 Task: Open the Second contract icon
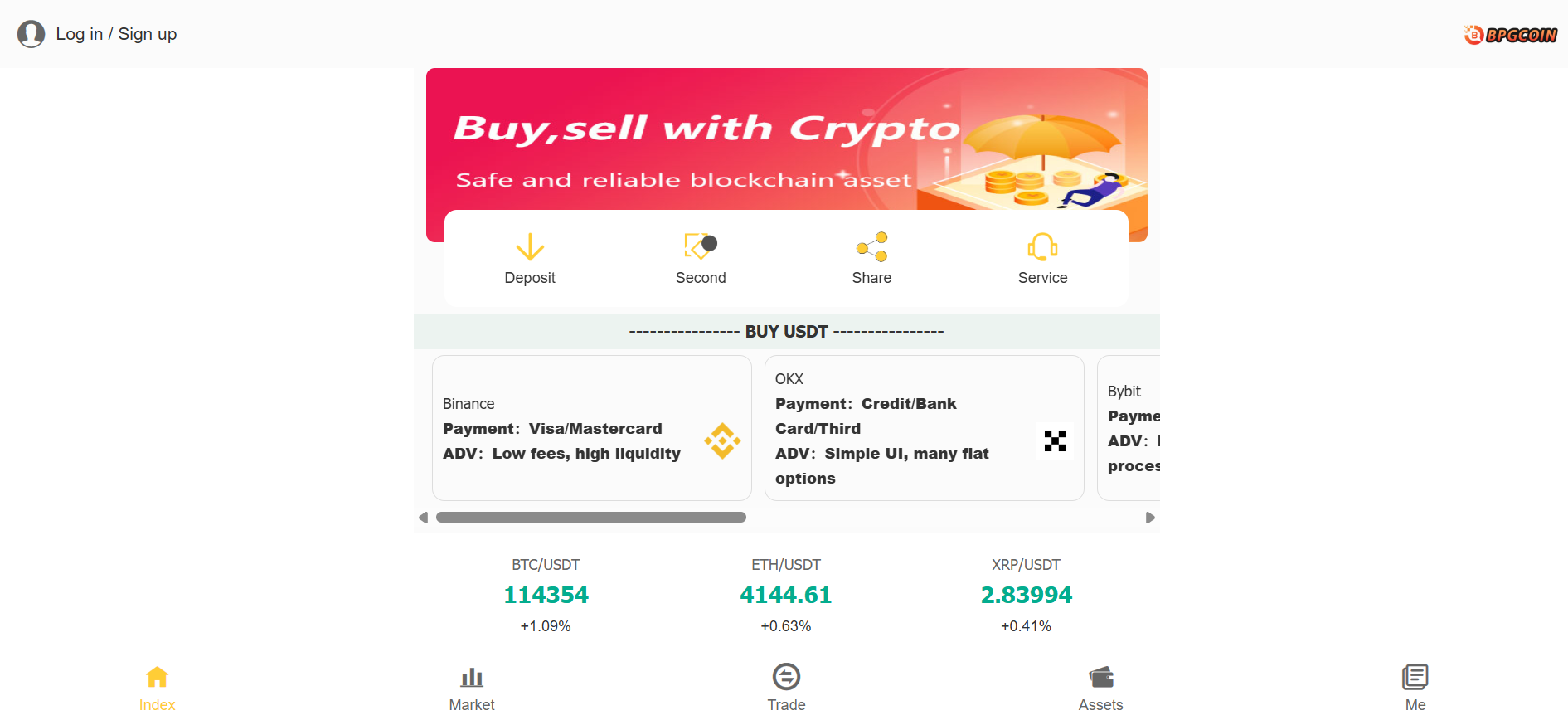point(700,246)
